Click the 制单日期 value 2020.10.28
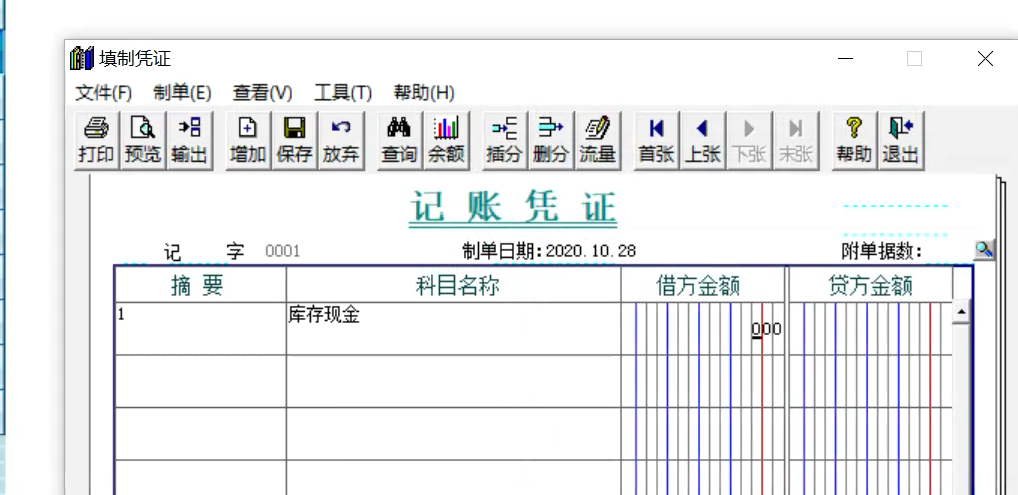The height and width of the screenshot is (495, 1018). click(591, 251)
